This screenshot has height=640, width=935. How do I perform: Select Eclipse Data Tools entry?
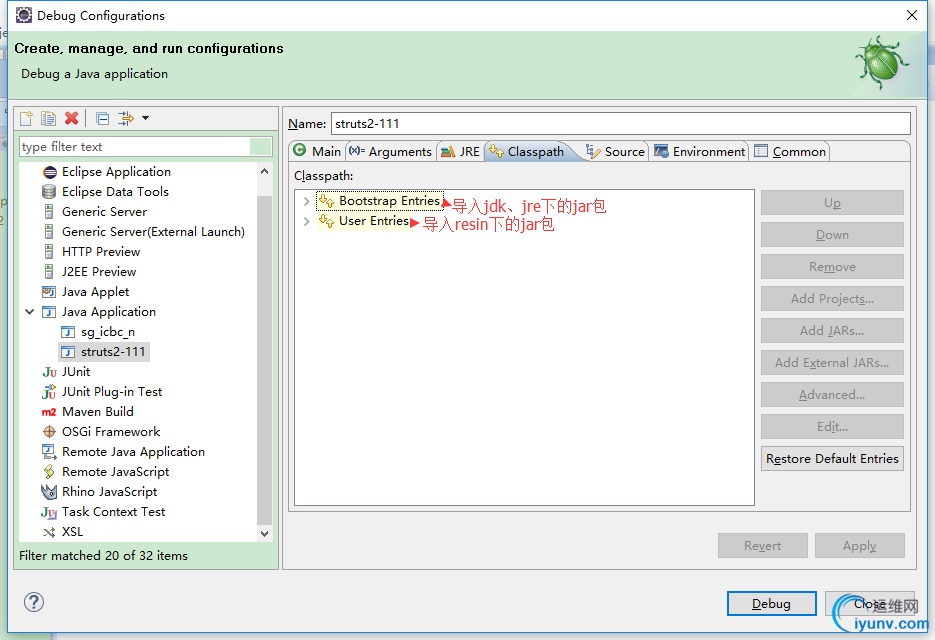115,191
